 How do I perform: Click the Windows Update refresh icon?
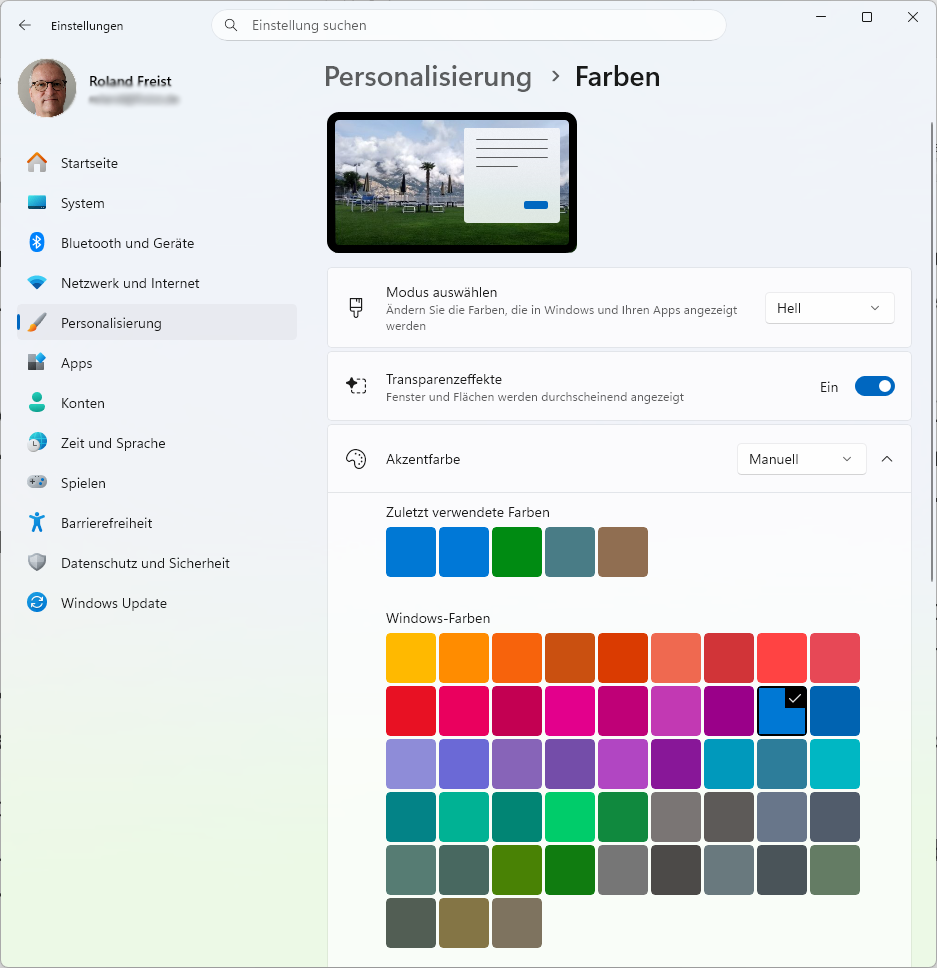(x=37, y=602)
